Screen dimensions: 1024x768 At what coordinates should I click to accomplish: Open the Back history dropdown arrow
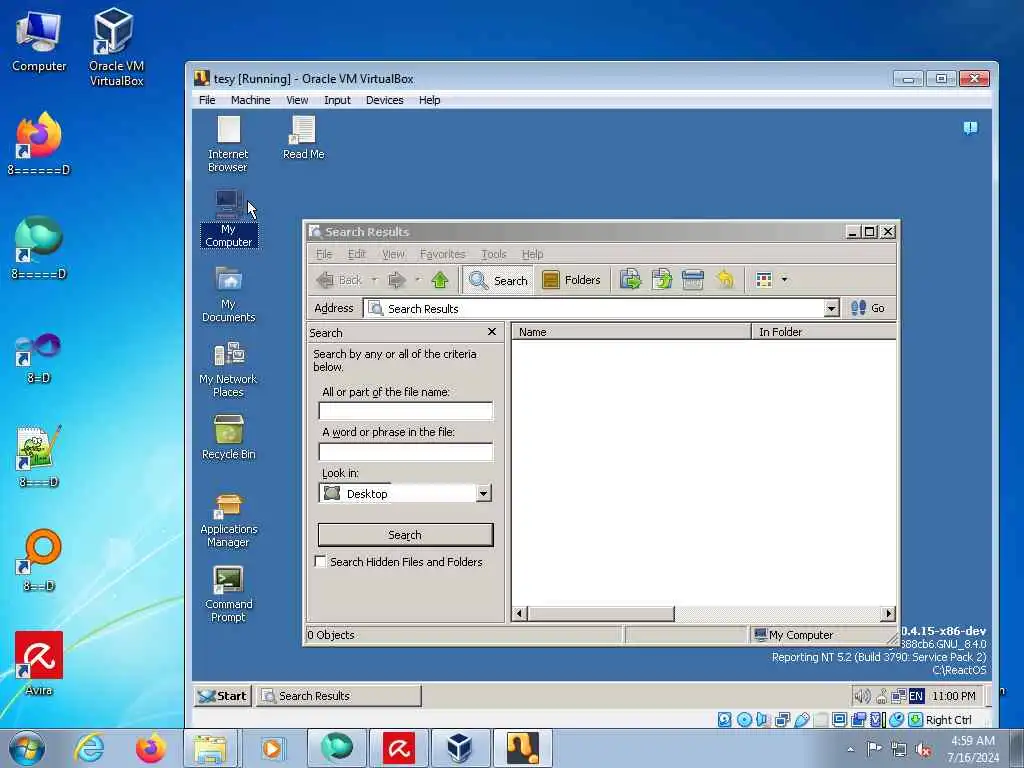374,280
